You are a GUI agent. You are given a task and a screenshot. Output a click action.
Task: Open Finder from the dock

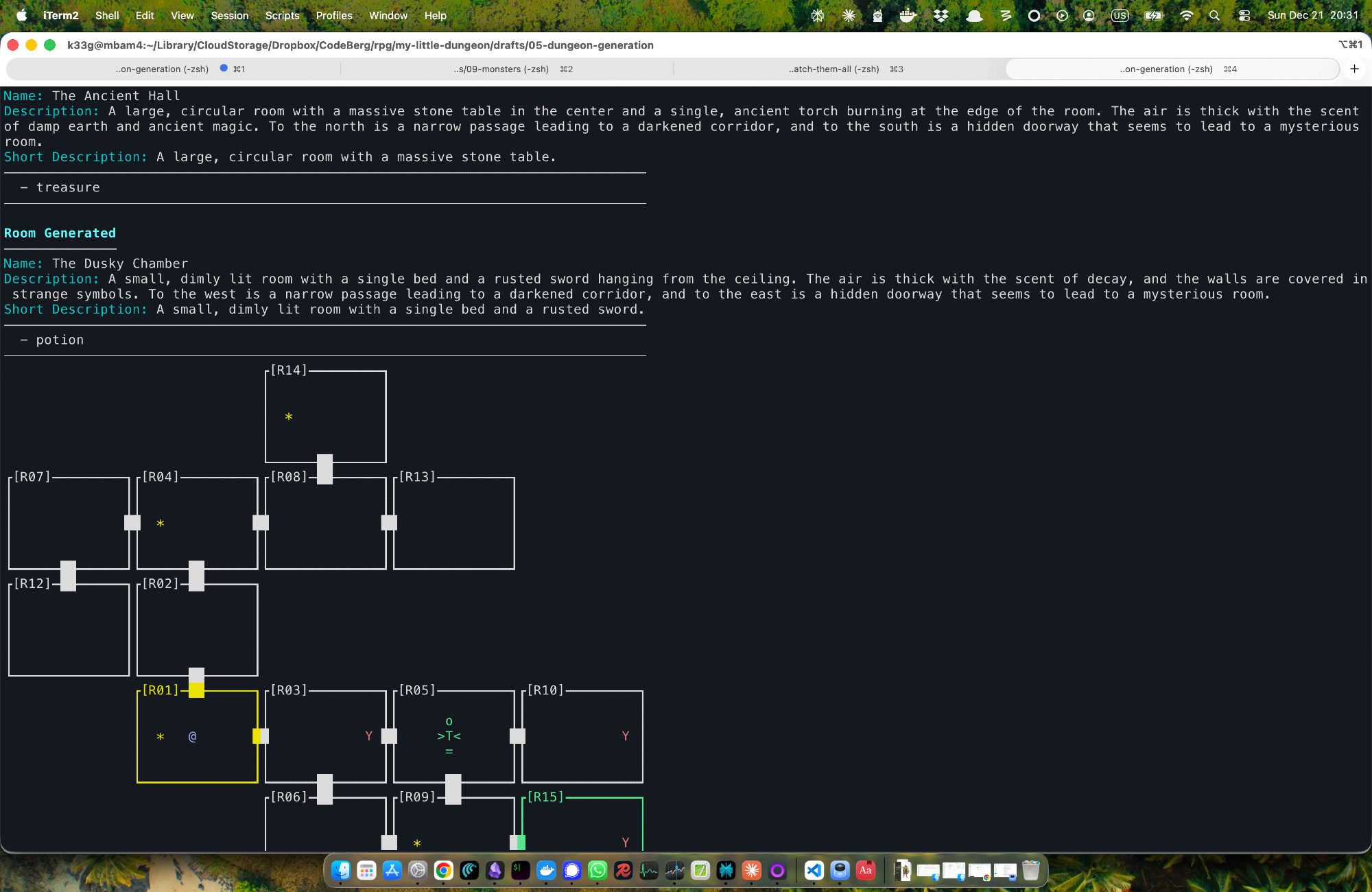click(341, 871)
